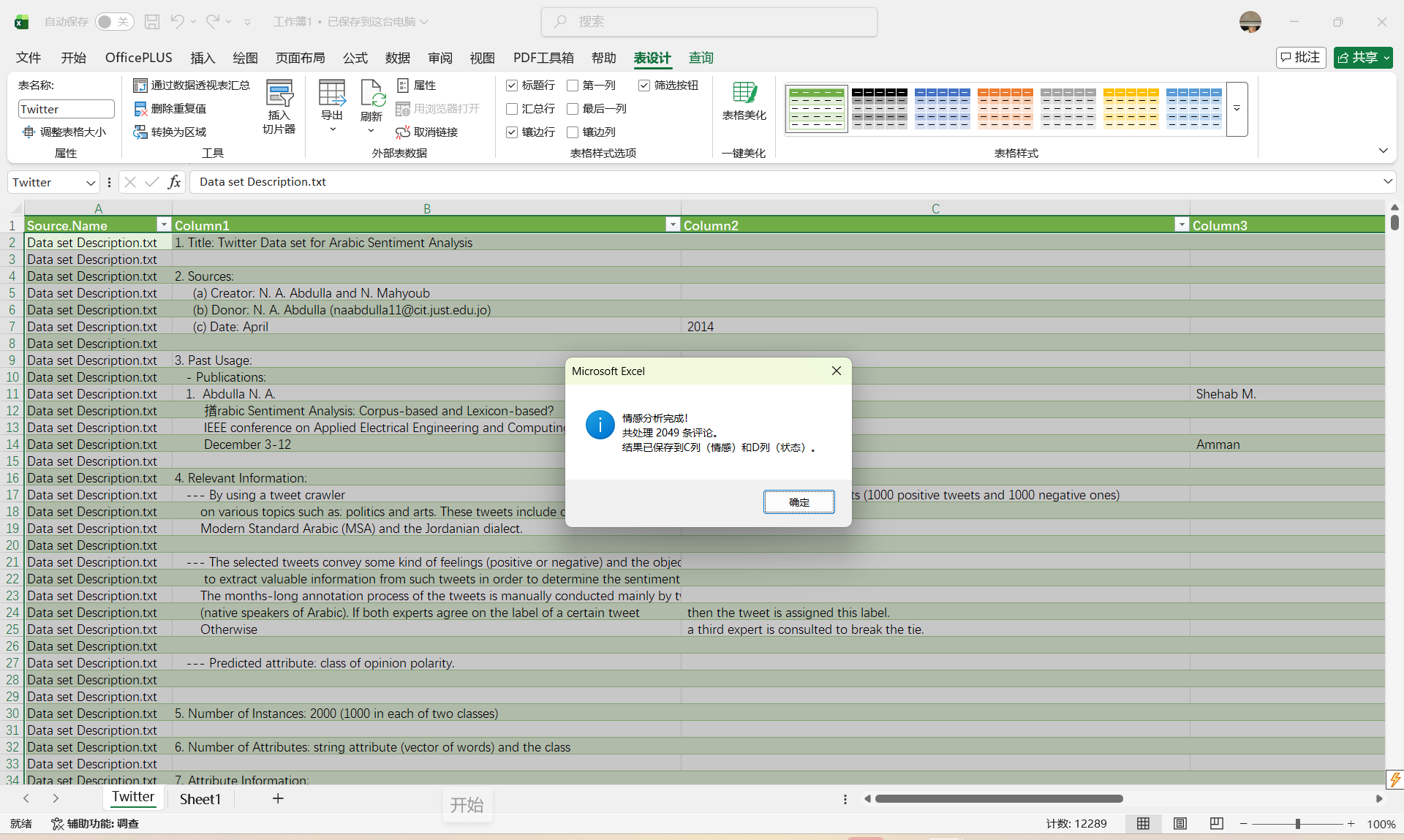Screen dimensions: 1404x840
Task: Click Summarize with PivotTable icon
Action: tap(140, 86)
